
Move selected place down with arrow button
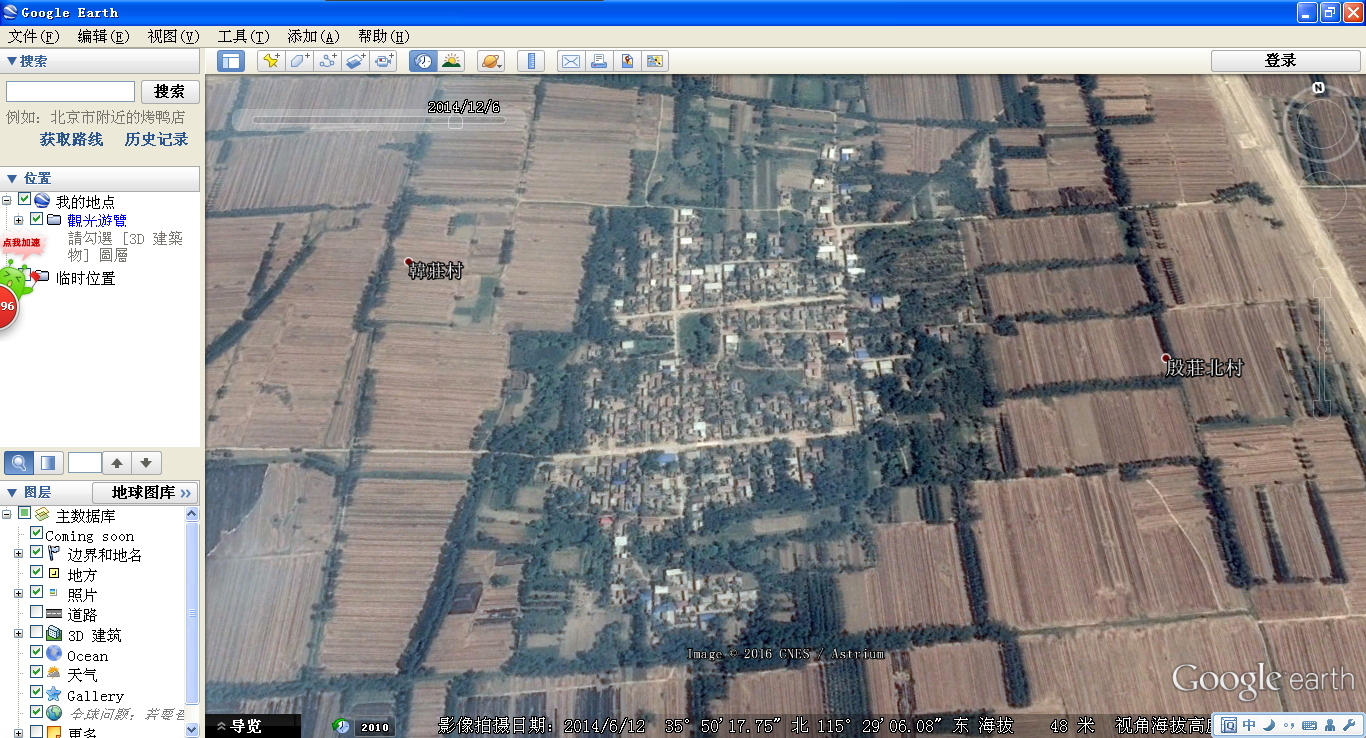pyautogui.click(x=146, y=463)
